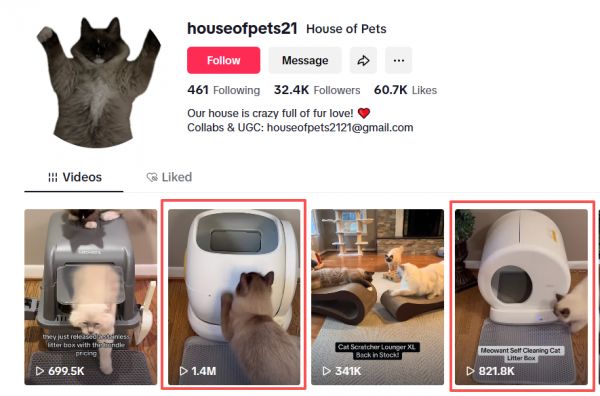Click the play icon on 821.8K video
This screenshot has height=396, width=600.
point(470,371)
